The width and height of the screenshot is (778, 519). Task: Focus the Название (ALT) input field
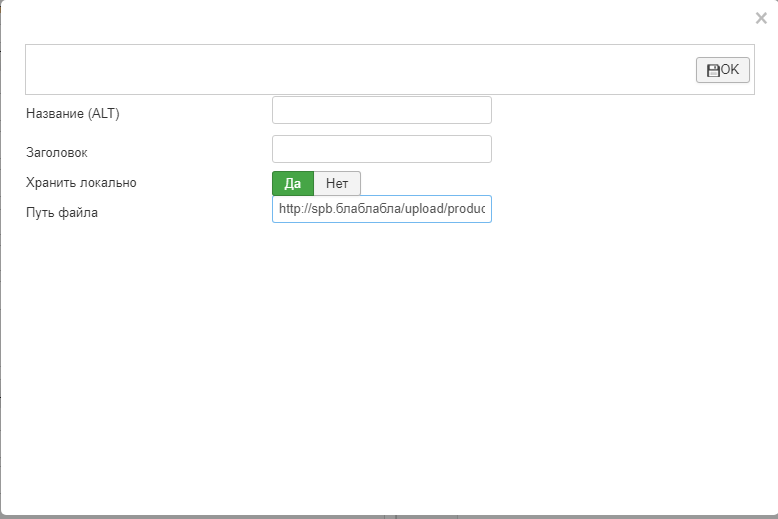(x=382, y=110)
